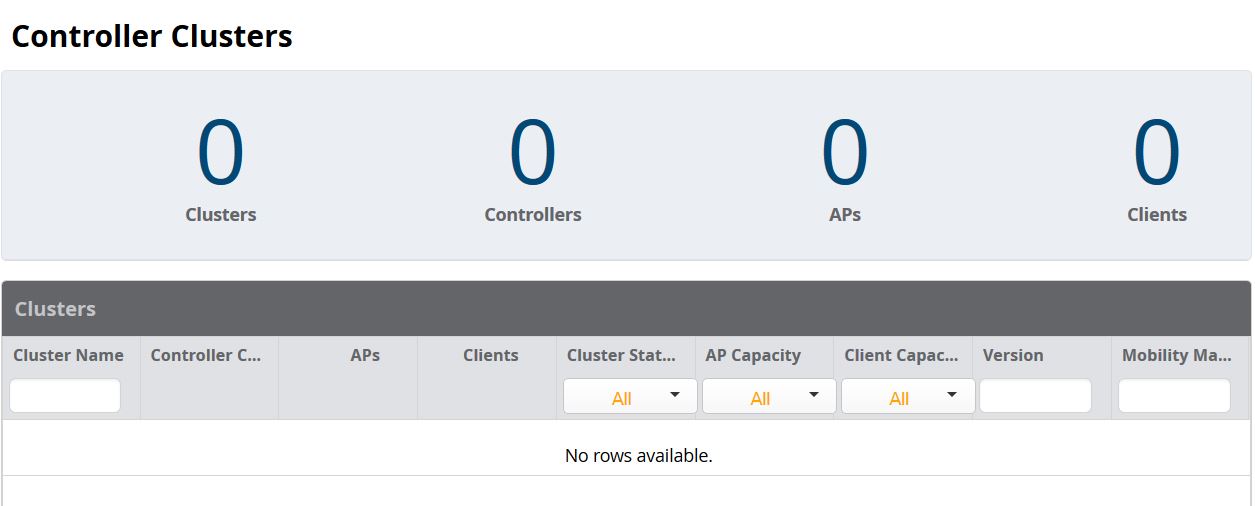1255x506 pixels.
Task: Select the APs count summary tile
Action: [x=845, y=168]
